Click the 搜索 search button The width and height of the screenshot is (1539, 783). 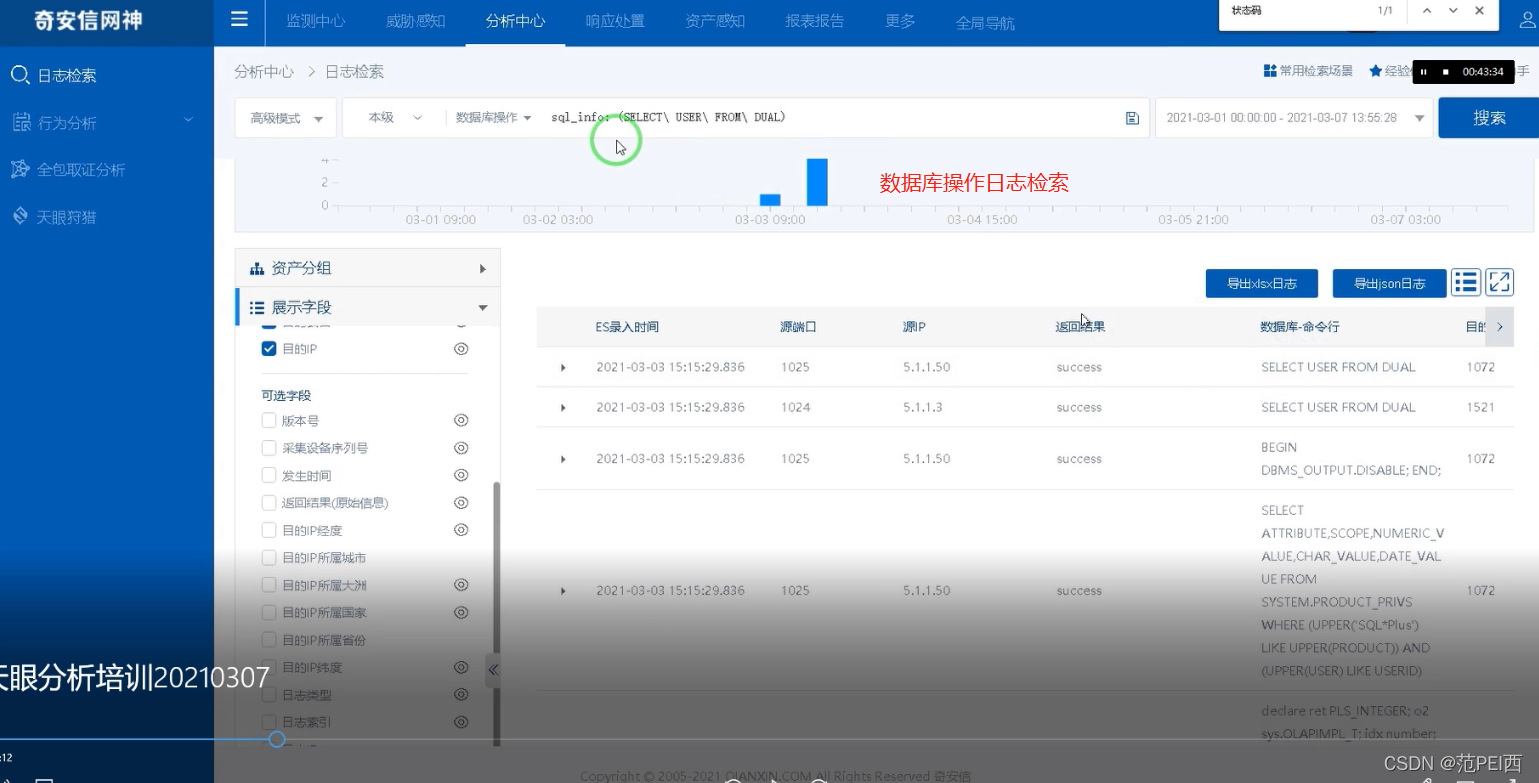point(1488,118)
